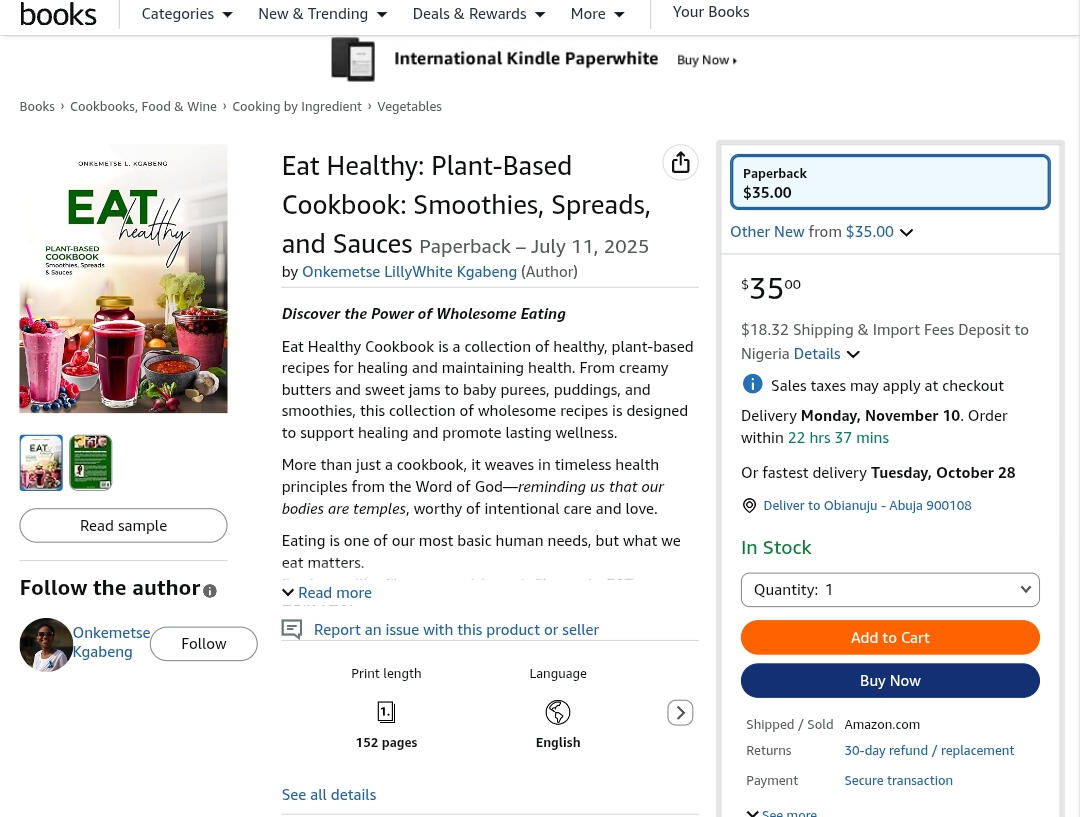
Task: Open the Vegetables breadcrumb link
Action: point(409,106)
